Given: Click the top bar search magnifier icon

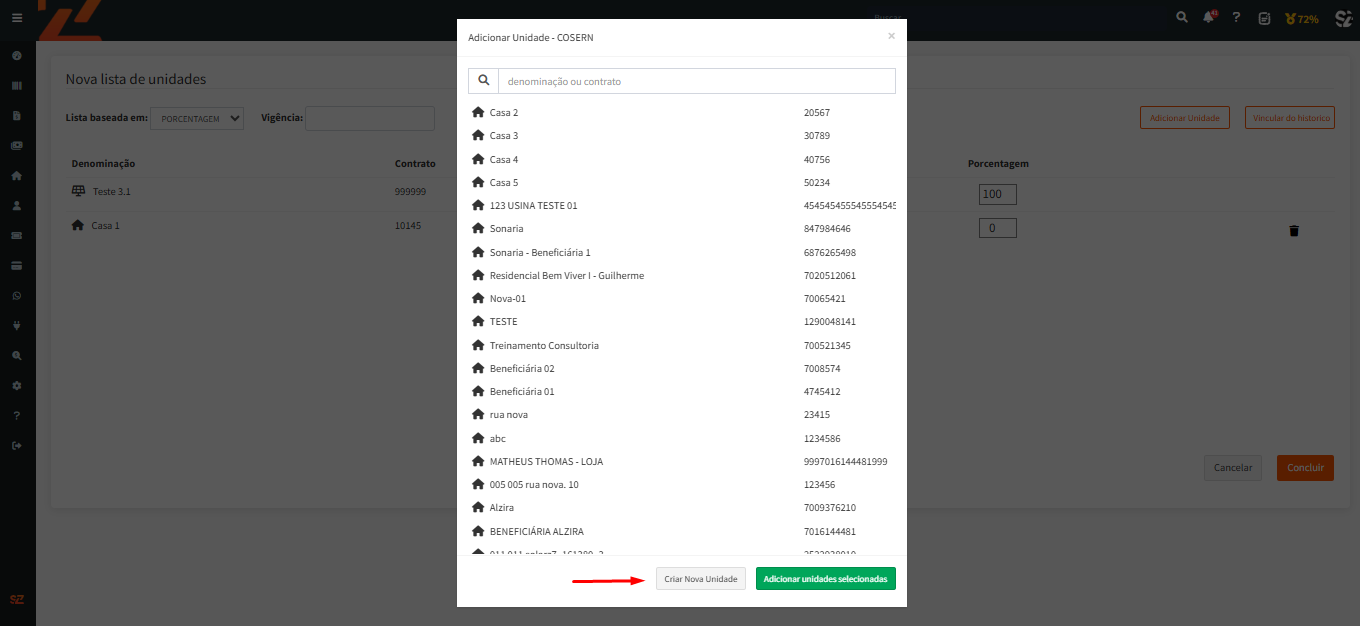Looking at the screenshot, I should (x=1181, y=18).
